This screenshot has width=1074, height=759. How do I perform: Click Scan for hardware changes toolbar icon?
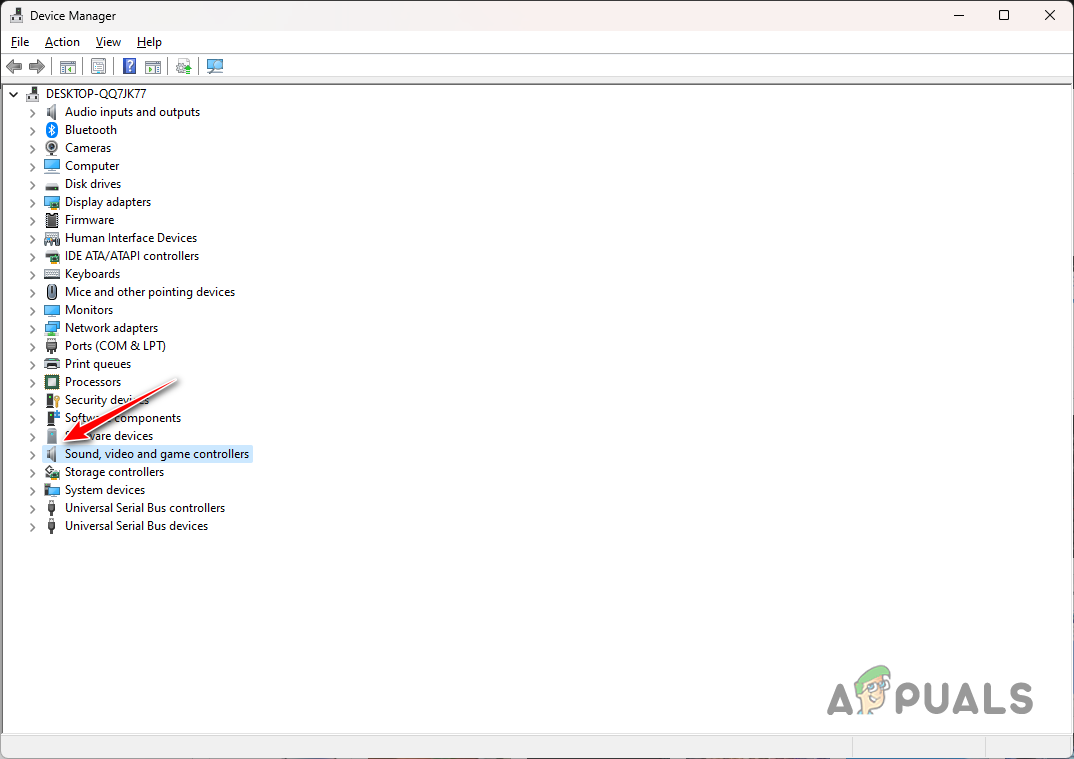coord(215,66)
